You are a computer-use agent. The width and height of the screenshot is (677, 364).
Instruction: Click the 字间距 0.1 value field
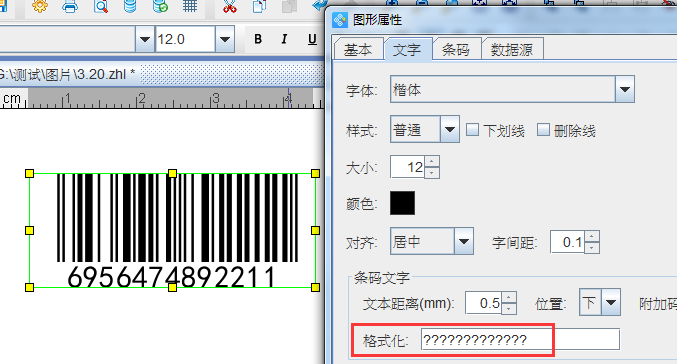click(567, 242)
